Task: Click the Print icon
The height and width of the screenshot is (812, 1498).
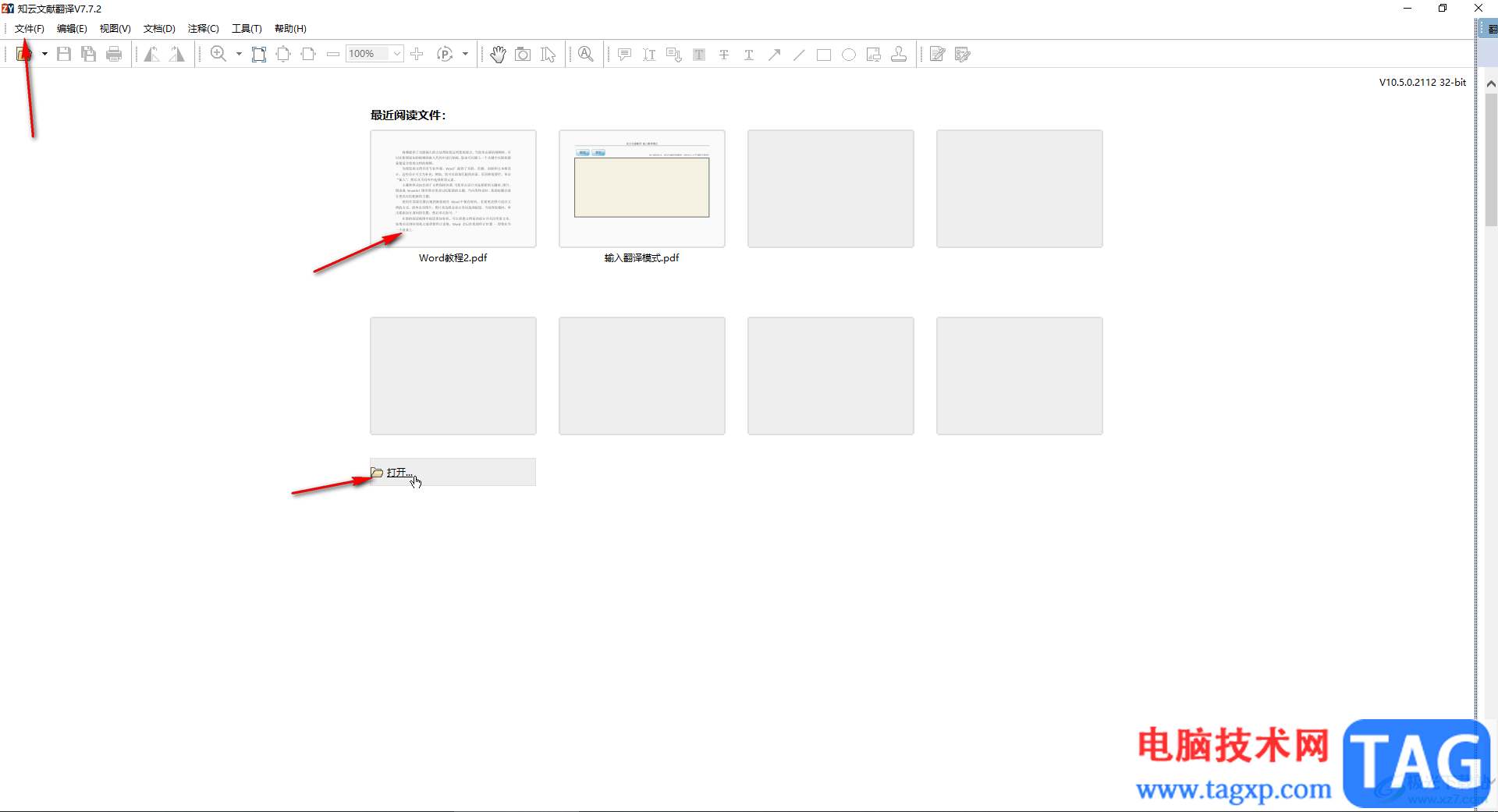Action: pyautogui.click(x=114, y=54)
